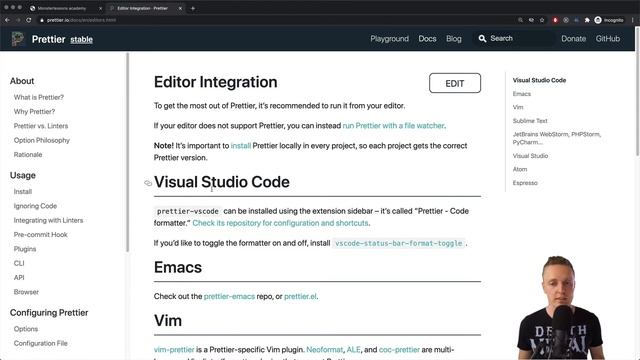Click the search magnifier icon in header
The height and width of the screenshot is (360, 640).
coord(482,38)
